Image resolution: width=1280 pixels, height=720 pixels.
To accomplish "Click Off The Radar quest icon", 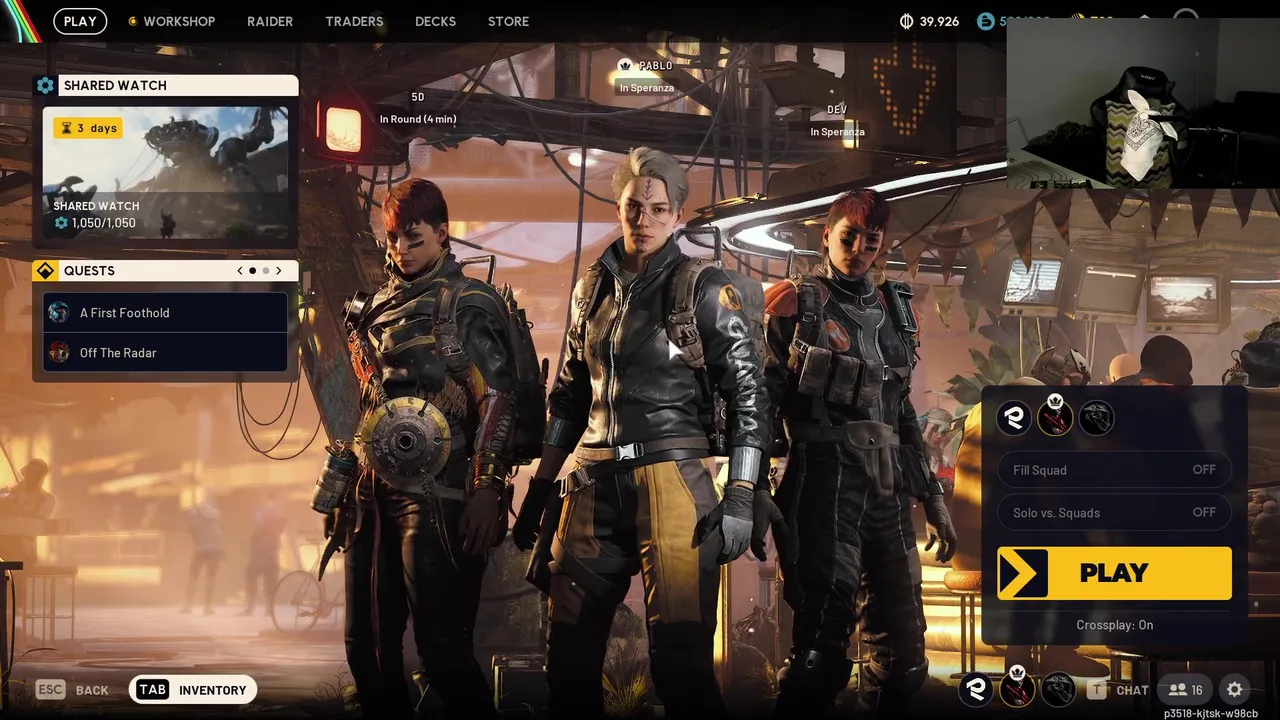I will coord(59,352).
